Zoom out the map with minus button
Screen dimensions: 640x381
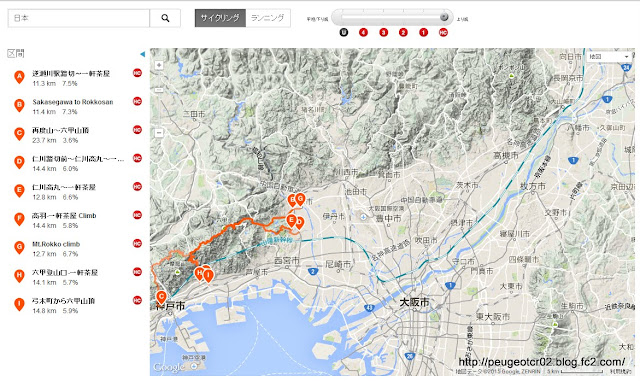point(159,133)
